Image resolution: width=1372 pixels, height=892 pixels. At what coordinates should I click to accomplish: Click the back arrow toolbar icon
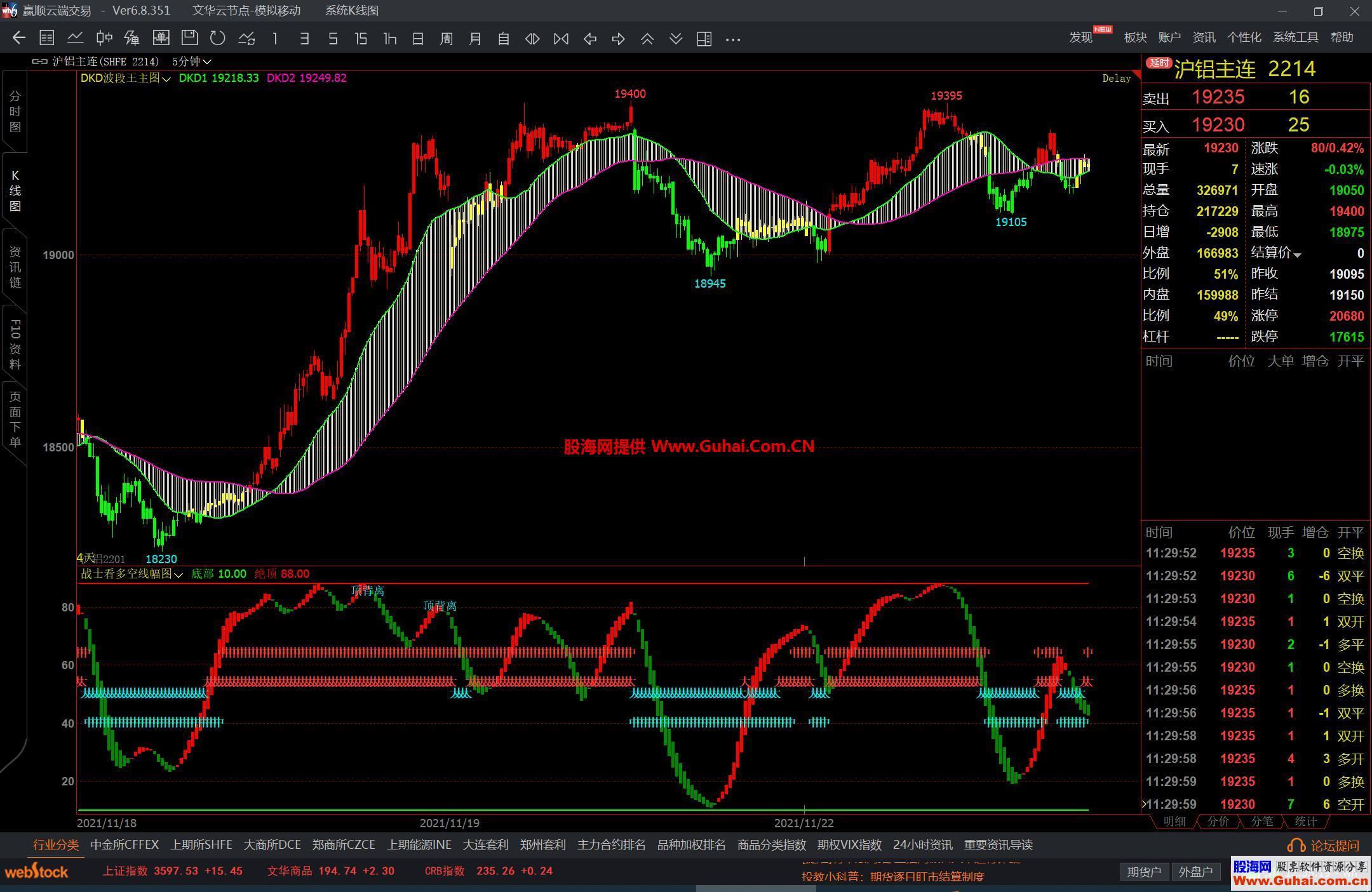pos(18,39)
